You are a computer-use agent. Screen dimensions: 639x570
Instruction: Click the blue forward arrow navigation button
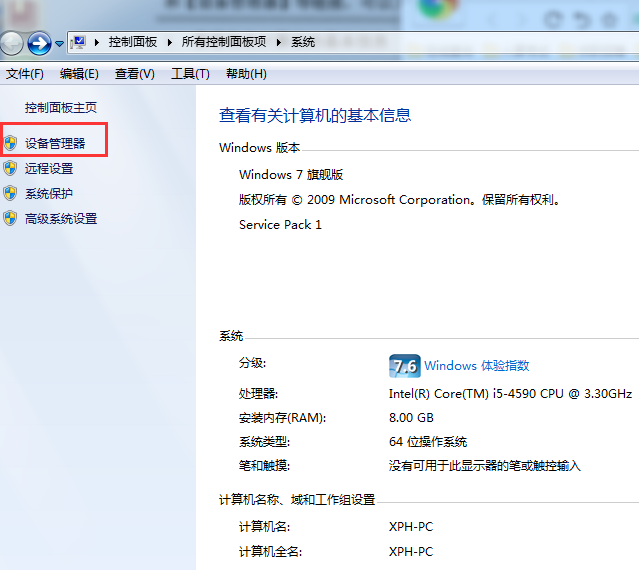coord(39,42)
